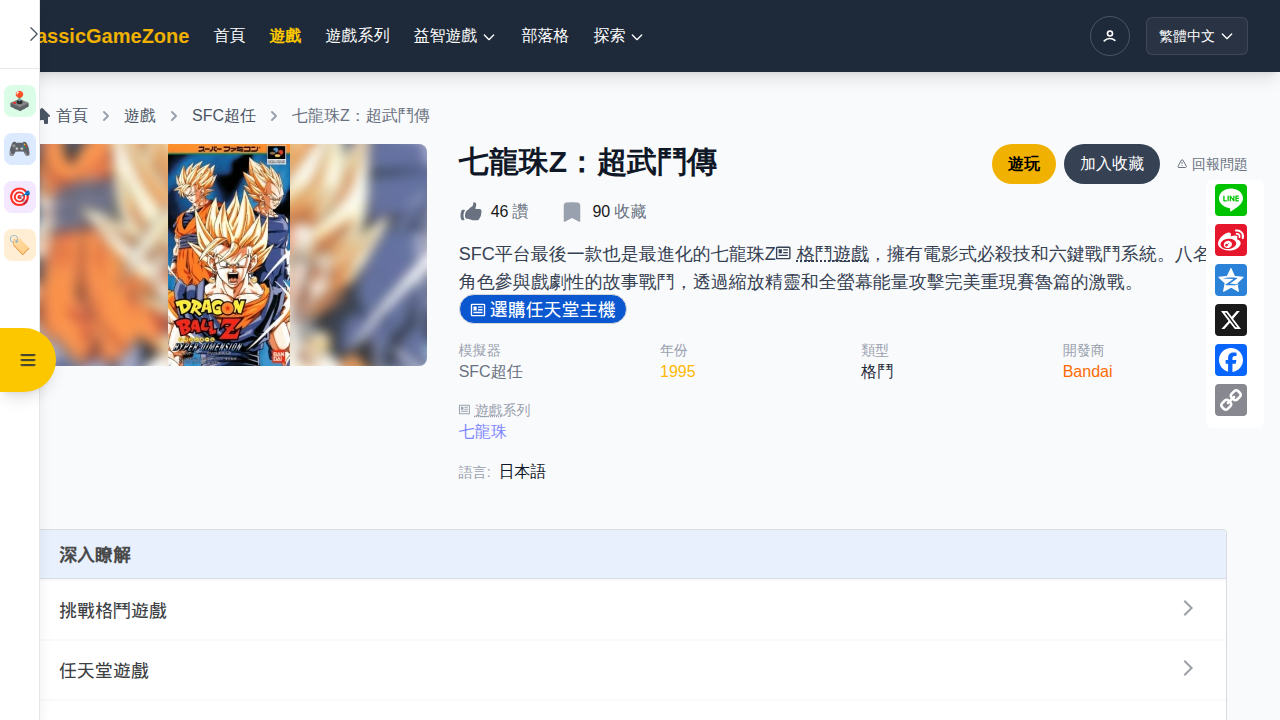Image resolution: width=1280 pixels, height=720 pixels.
Task: Share on X icon
Action: point(1231,320)
